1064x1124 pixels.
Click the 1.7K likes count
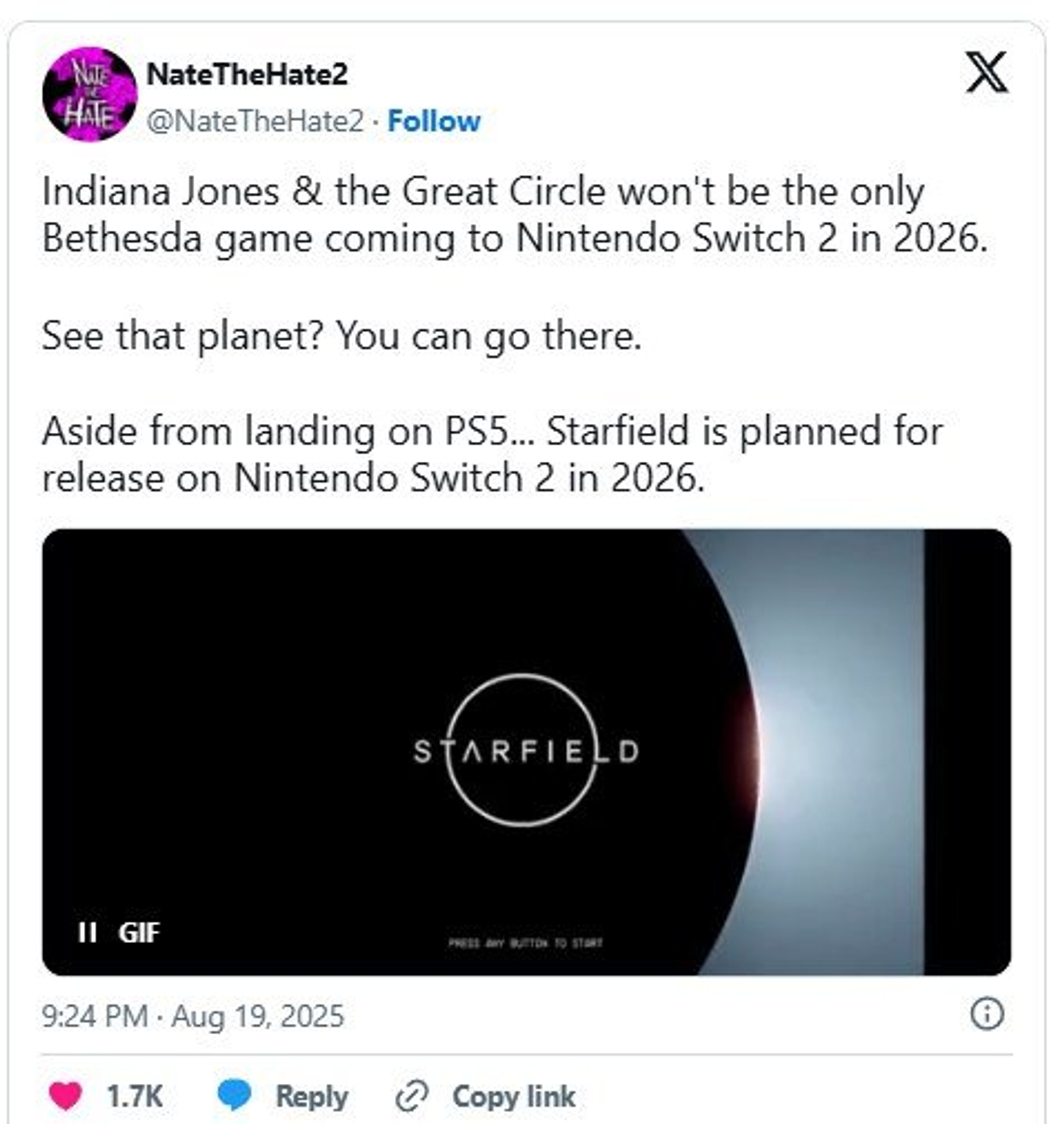point(134,1096)
